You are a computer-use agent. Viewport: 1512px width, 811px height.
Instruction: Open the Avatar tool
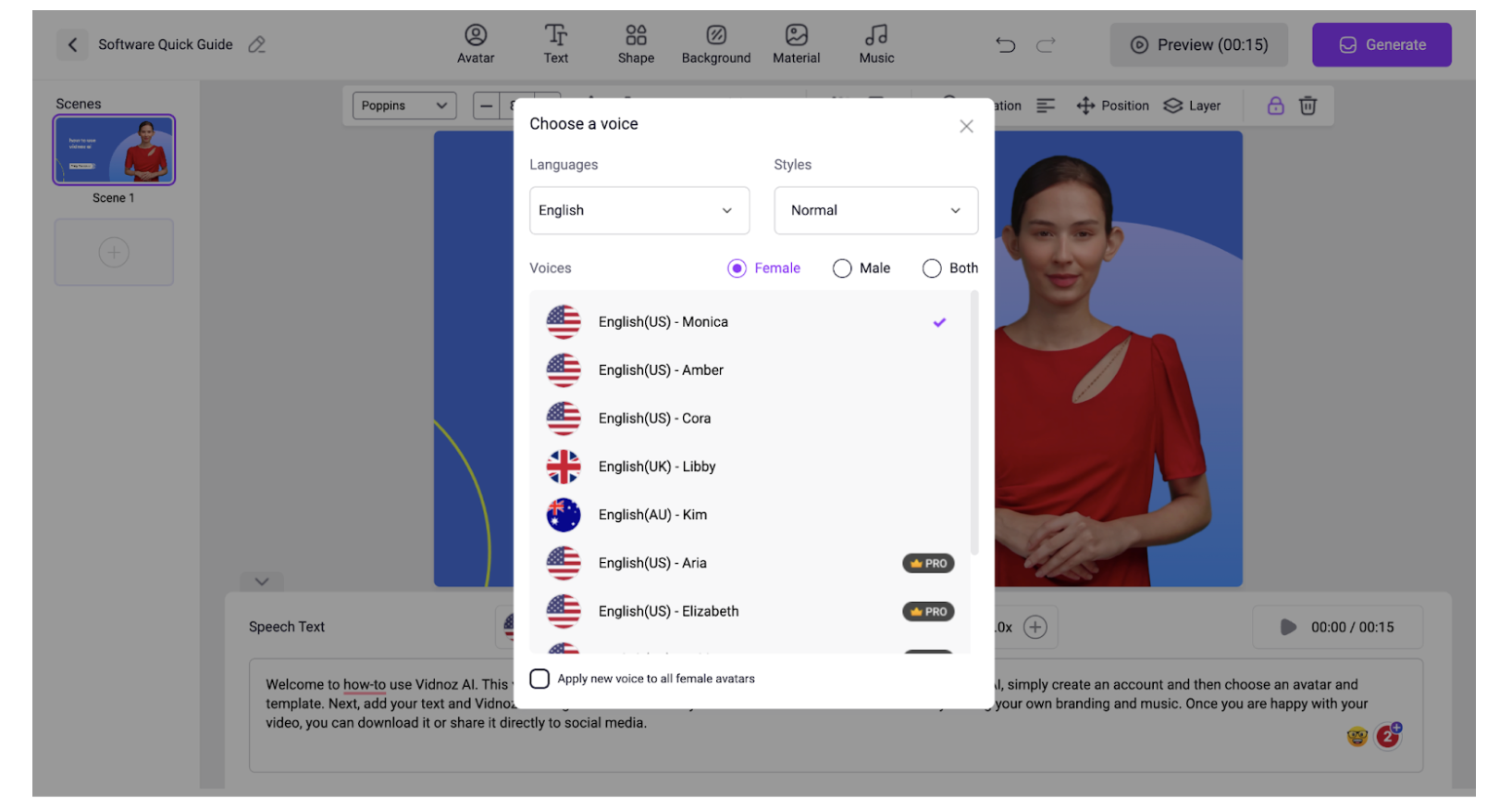click(476, 44)
